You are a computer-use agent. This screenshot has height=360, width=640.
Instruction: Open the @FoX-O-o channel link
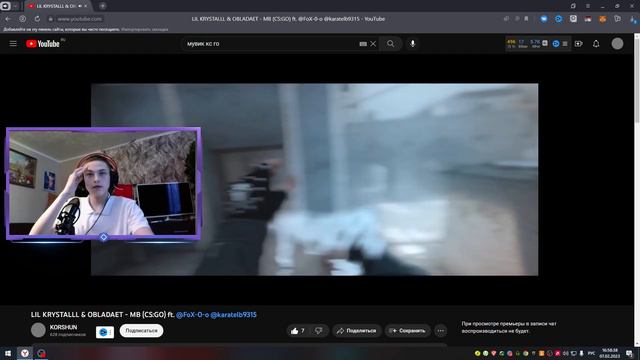[x=192, y=315]
